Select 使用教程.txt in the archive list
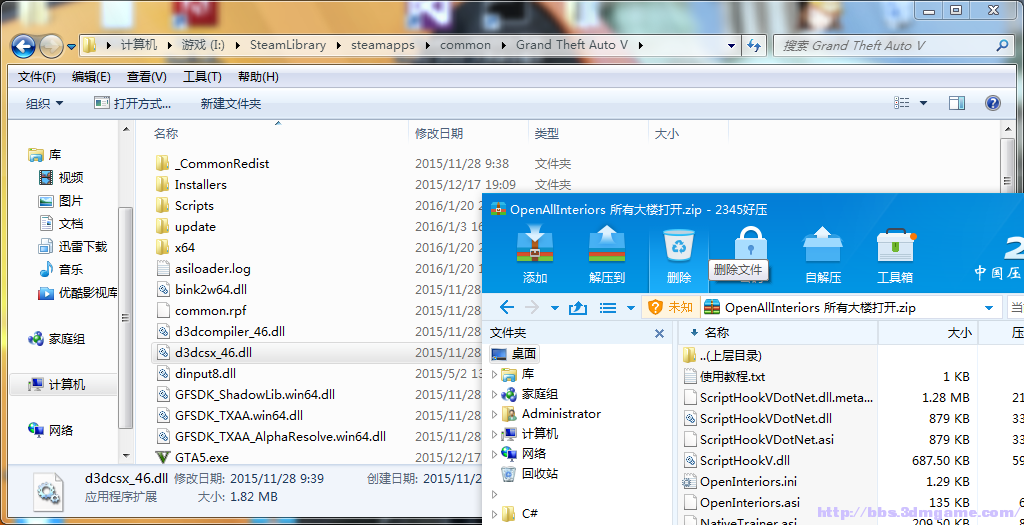 coord(724,377)
